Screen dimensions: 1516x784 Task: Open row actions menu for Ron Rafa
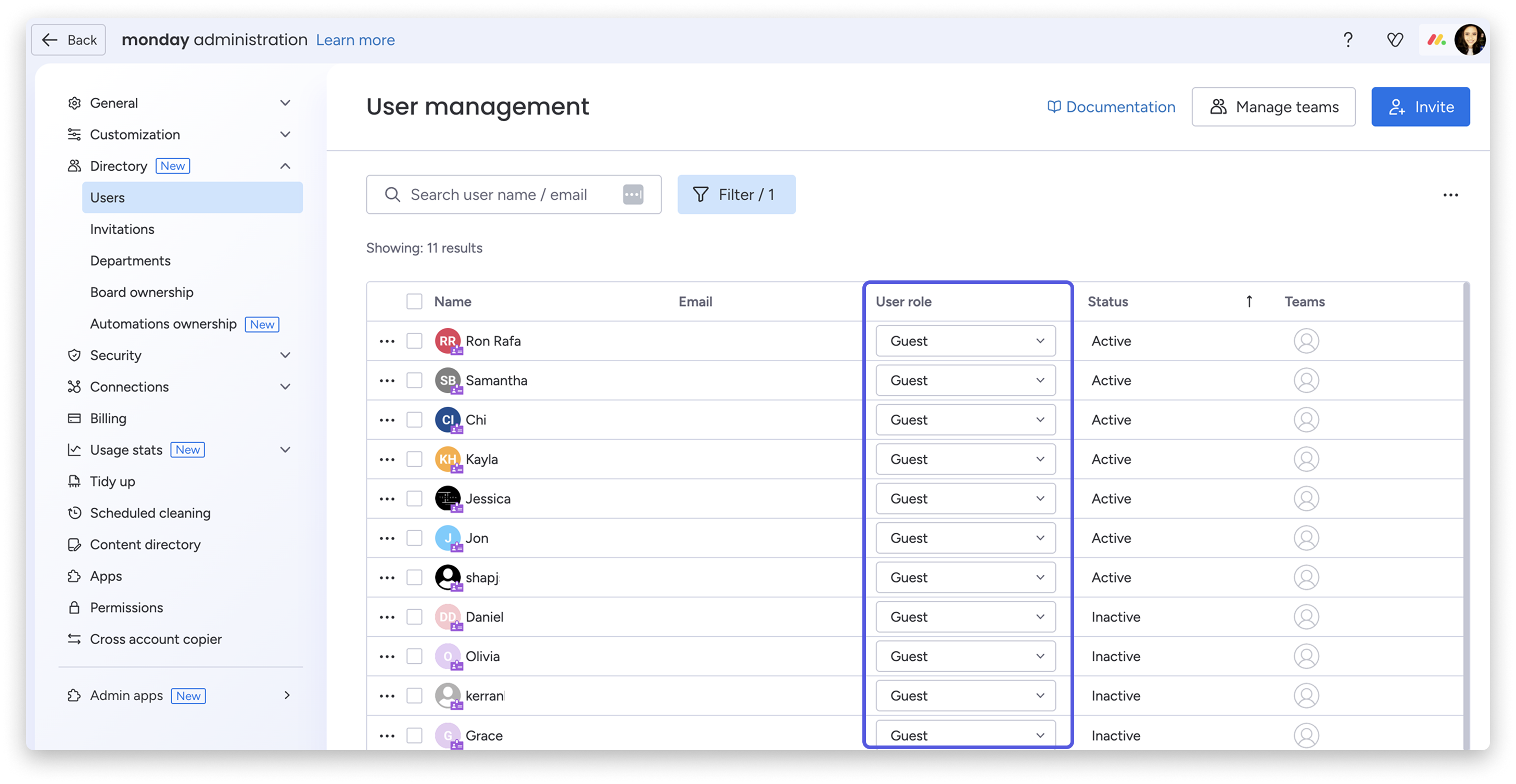pyautogui.click(x=387, y=341)
